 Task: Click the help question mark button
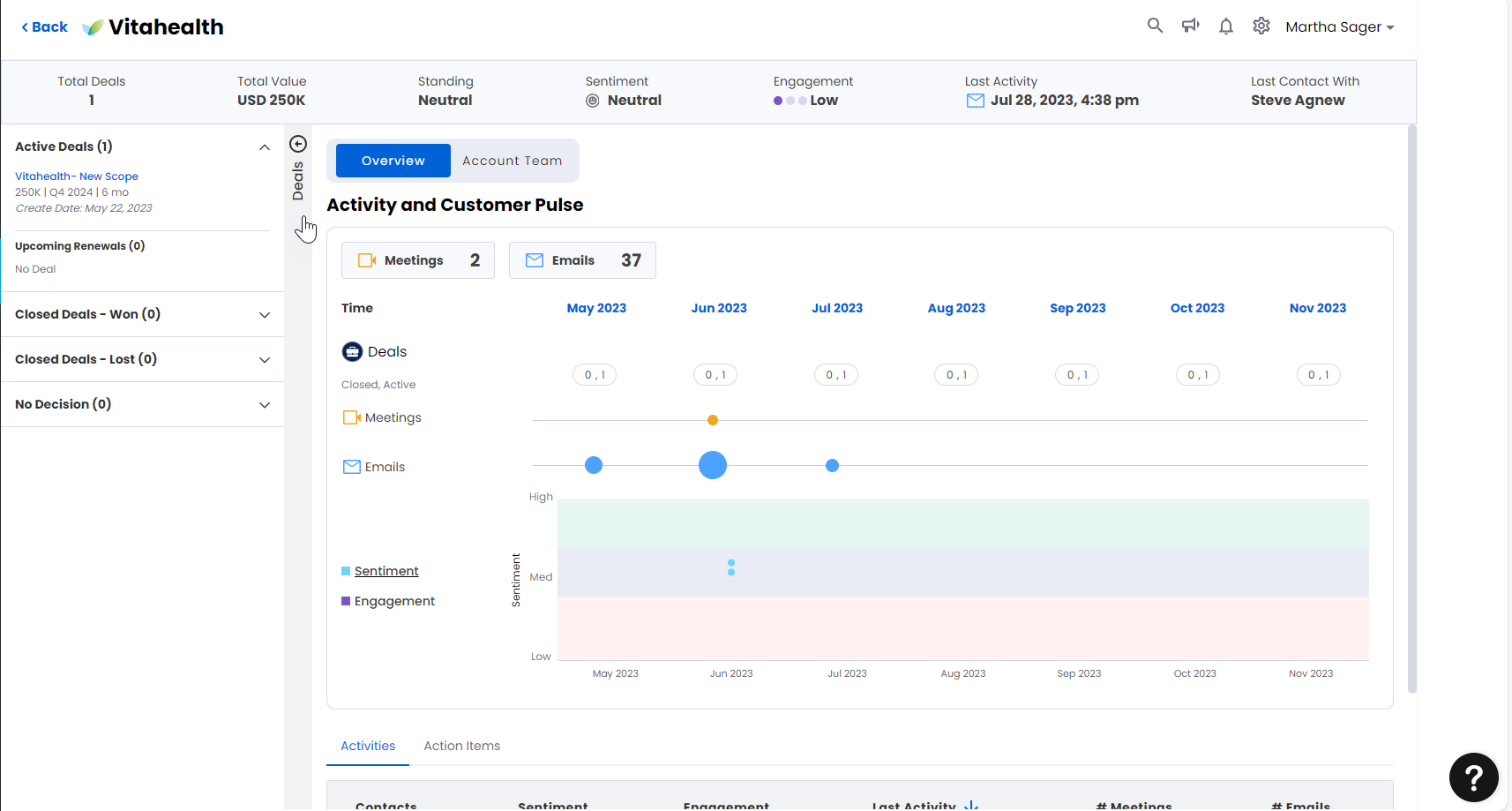[1473, 777]
